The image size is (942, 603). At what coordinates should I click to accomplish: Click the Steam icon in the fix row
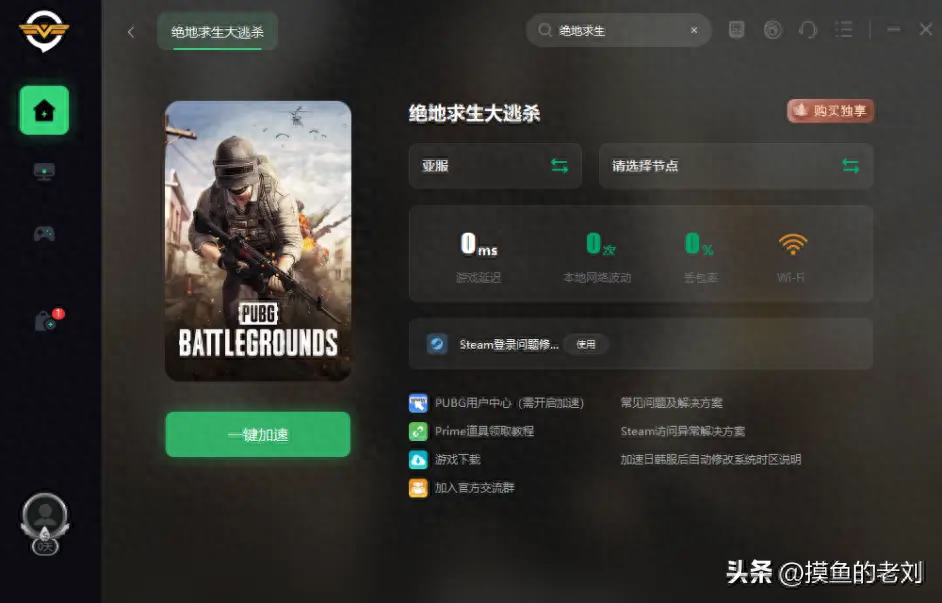point(437,344)
